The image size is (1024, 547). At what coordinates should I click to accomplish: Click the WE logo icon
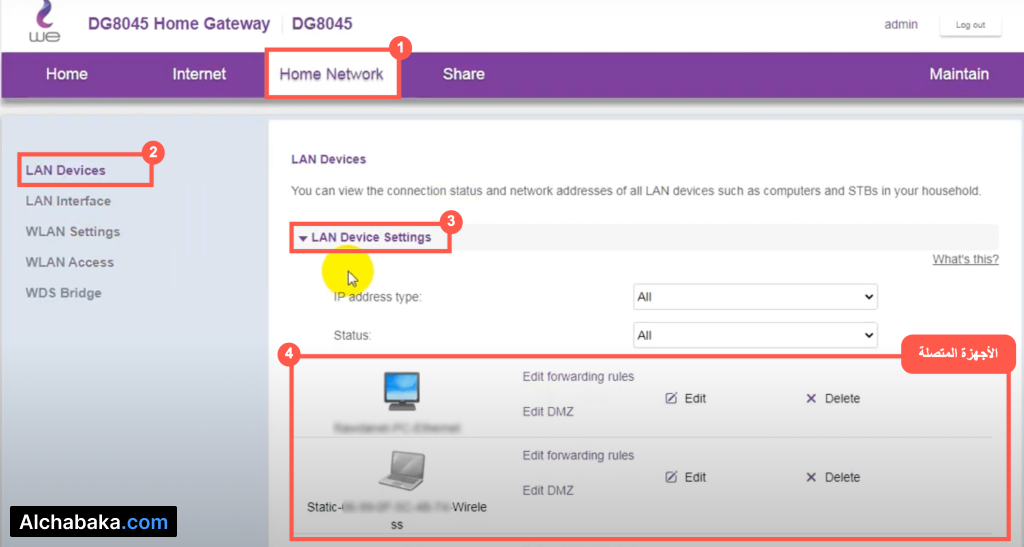click(44, 24)
